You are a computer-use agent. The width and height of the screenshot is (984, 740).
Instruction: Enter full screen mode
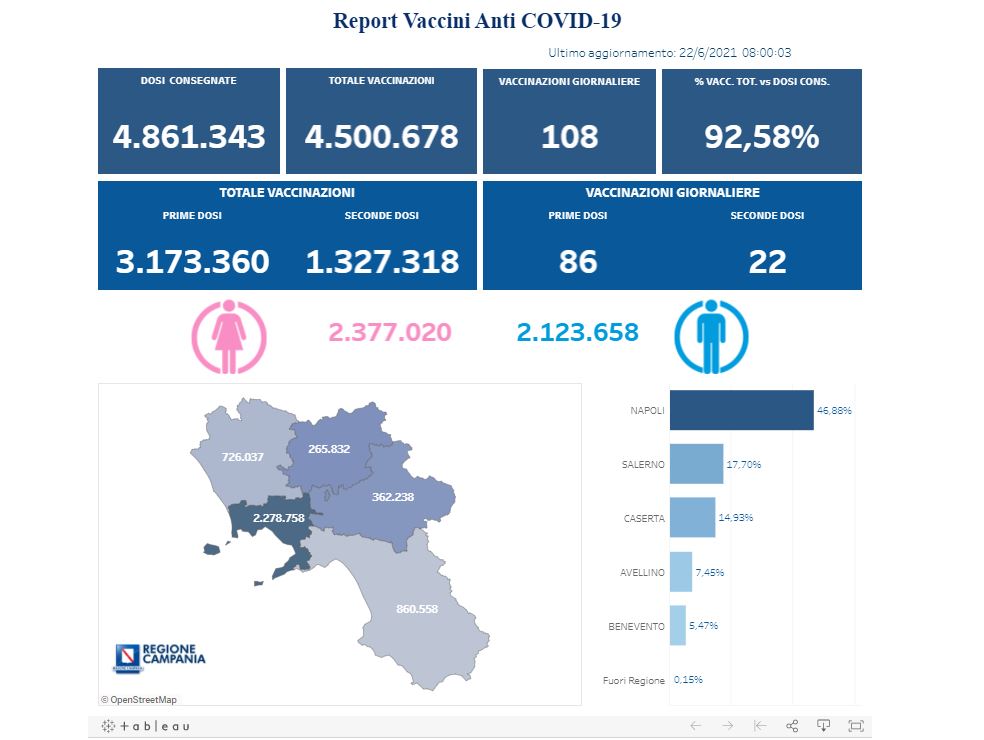tap(855, 725)
